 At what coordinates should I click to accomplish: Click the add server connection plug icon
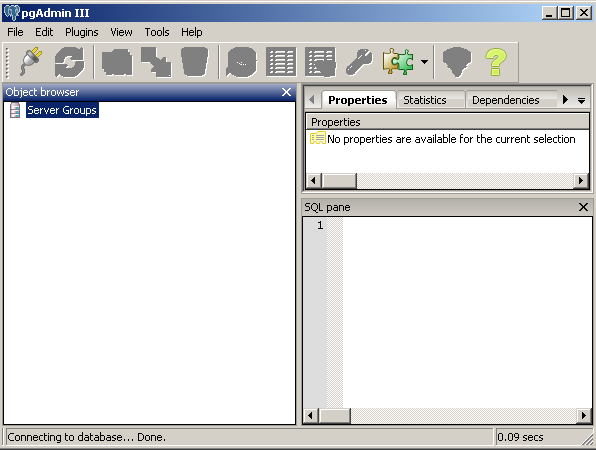point(31,62)
